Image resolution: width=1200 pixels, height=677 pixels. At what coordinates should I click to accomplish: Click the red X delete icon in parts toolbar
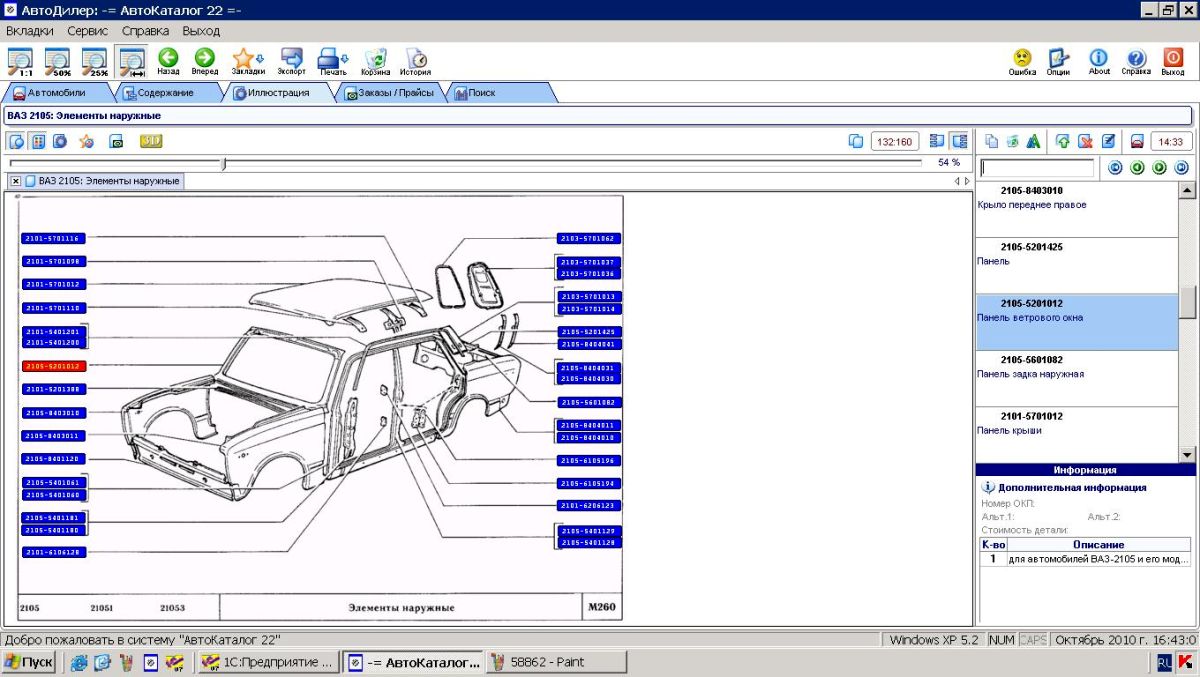pyautogui.click(x=1085, y=141)
